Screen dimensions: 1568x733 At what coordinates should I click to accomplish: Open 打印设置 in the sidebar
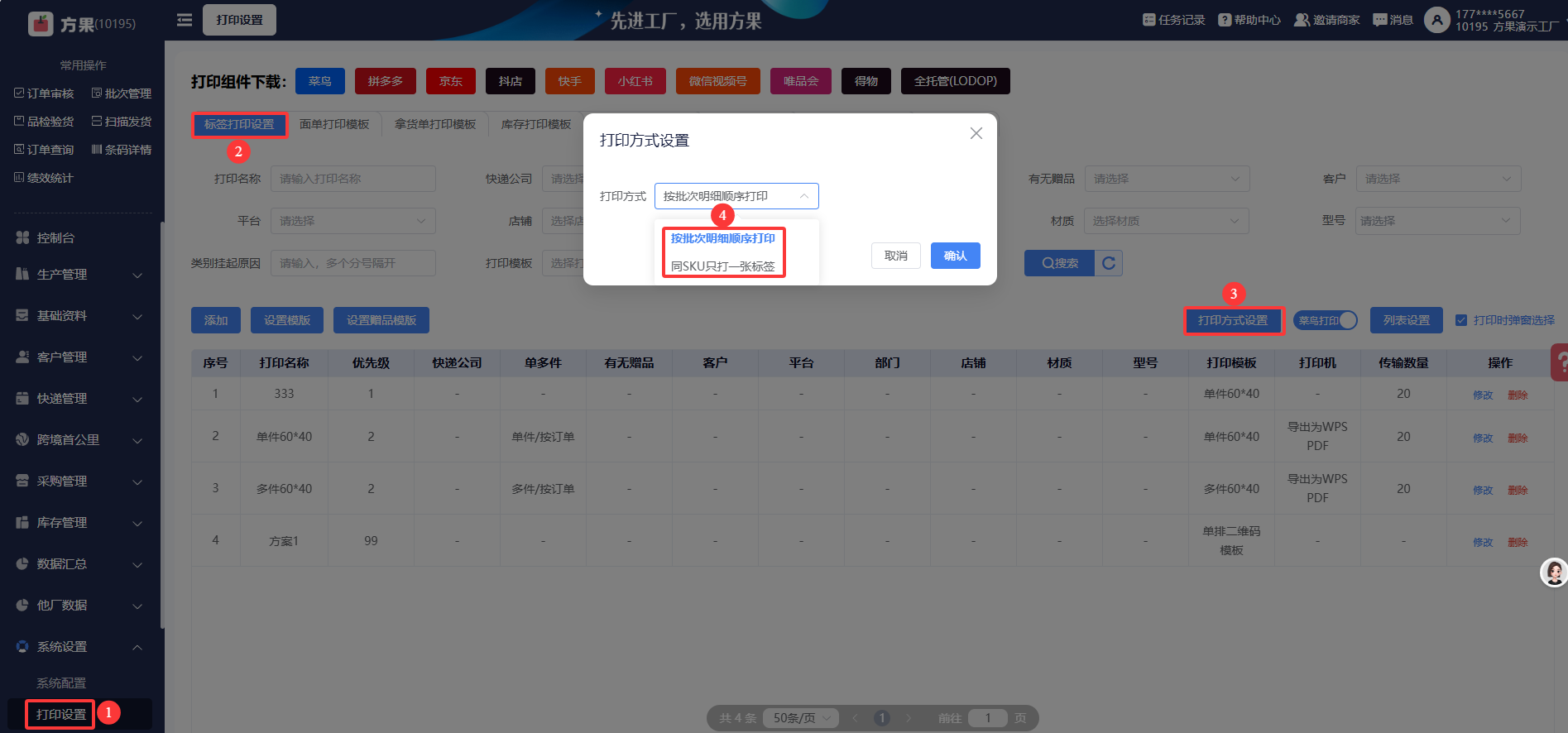click(61, 714)
